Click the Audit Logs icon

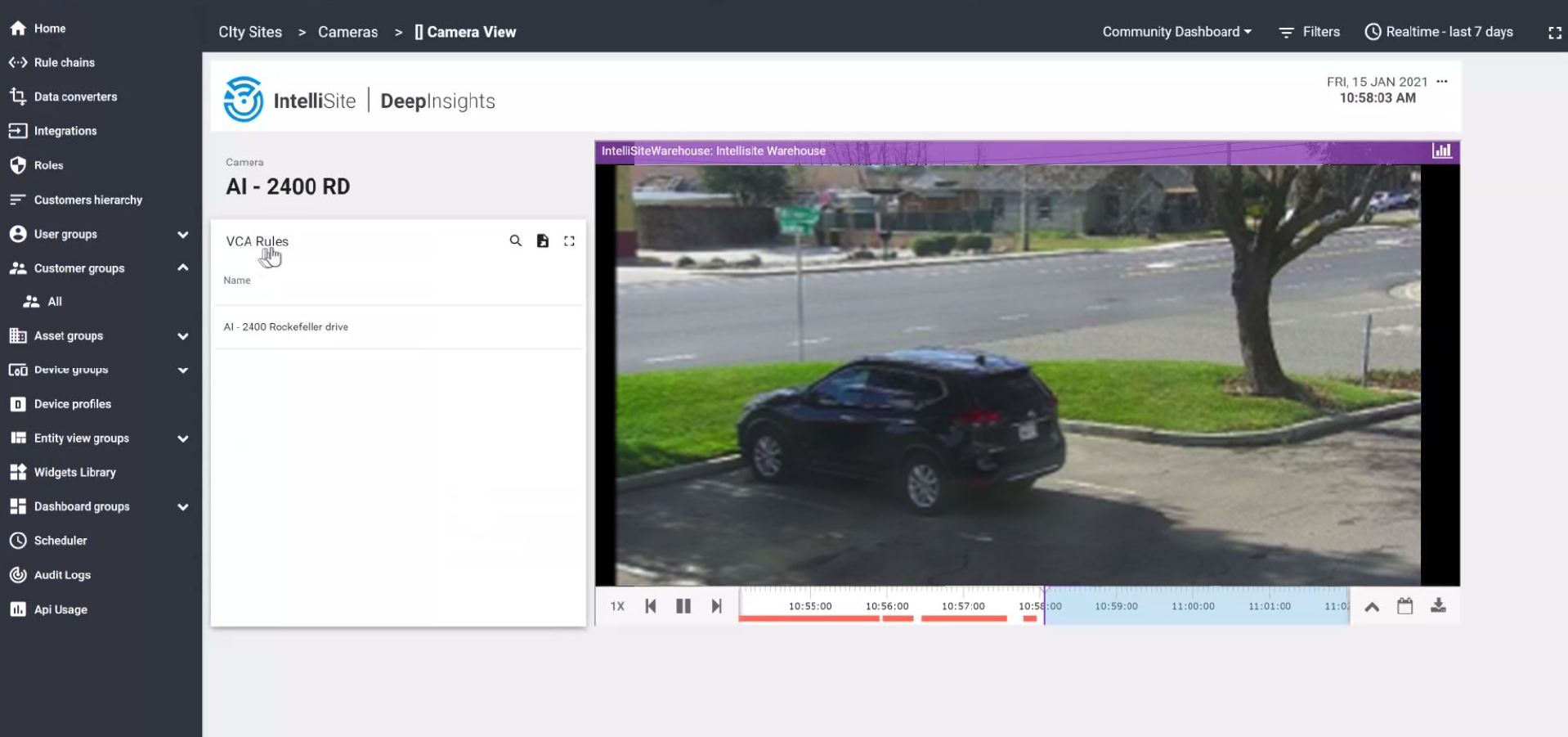click(x=18, y=575)
